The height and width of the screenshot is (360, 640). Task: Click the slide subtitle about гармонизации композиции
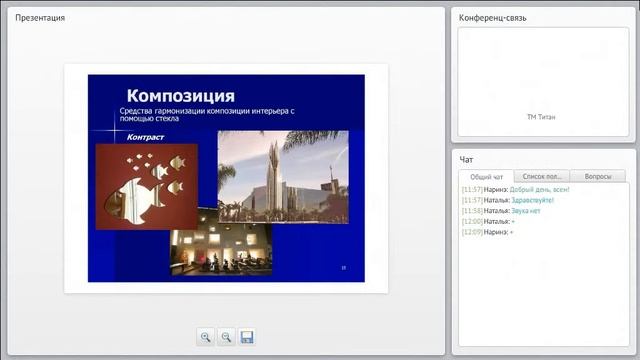207,115
